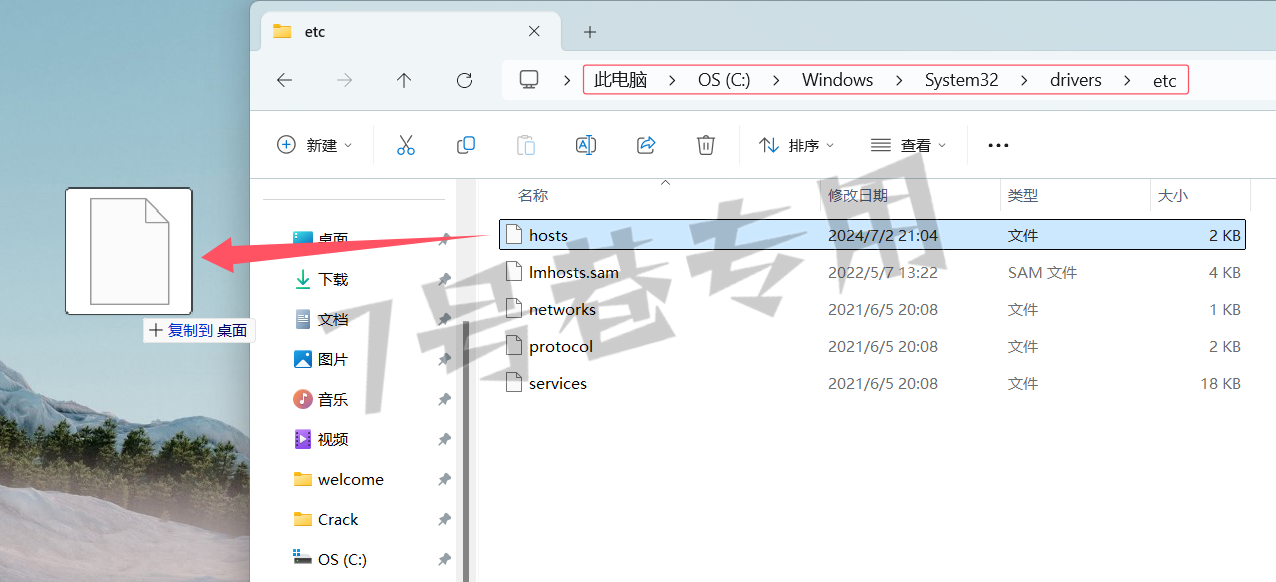
Task: Open the 新建 dropdown menu
Action: click(x=314, y=145)
